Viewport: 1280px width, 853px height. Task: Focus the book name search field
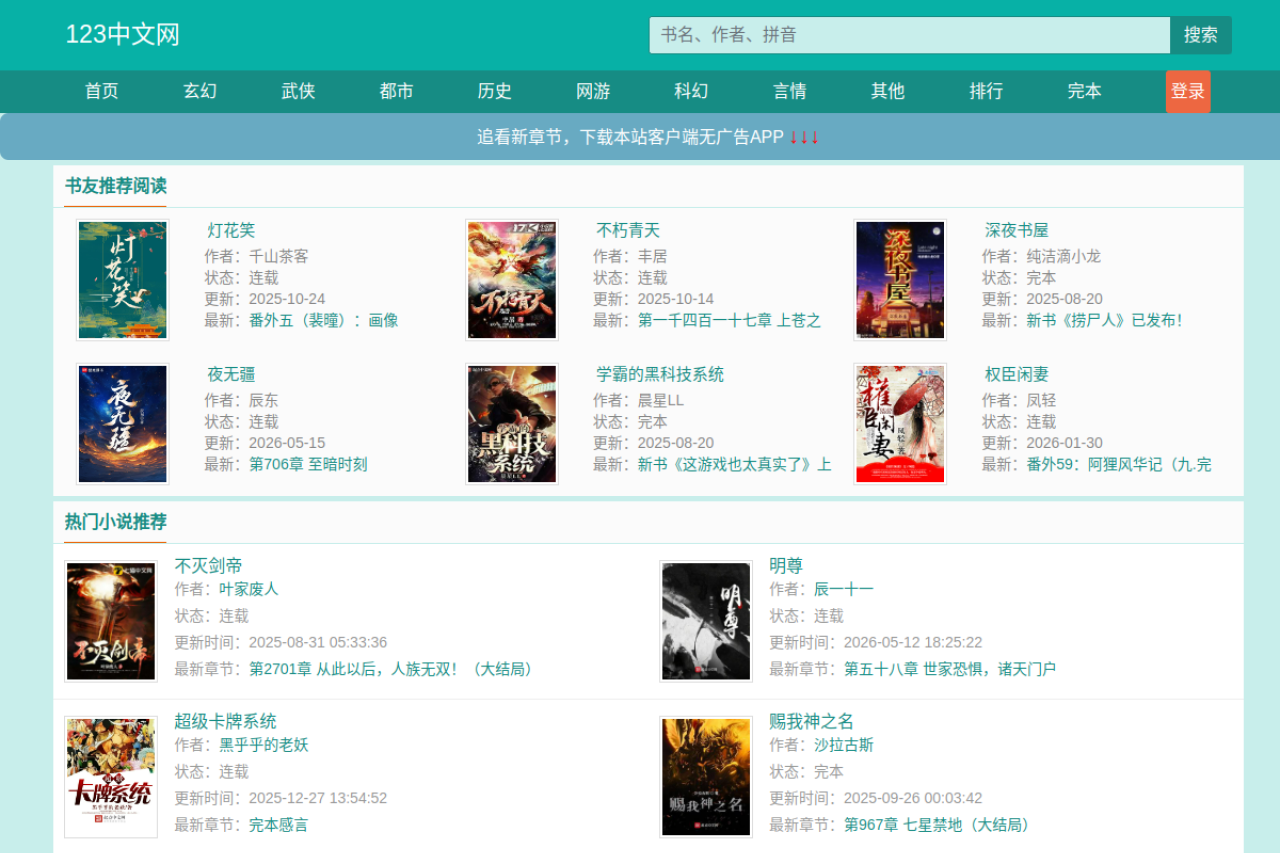click(910, 35)
